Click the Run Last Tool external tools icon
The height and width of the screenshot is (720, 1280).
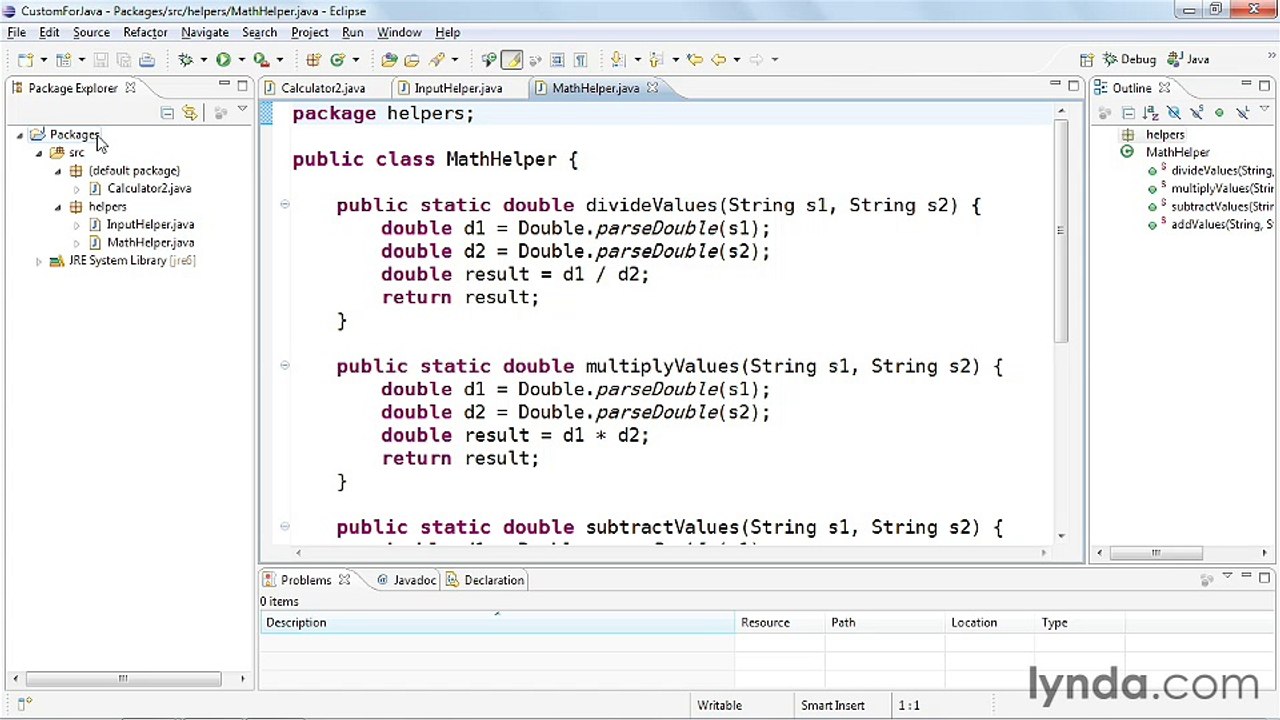[261, 60]
